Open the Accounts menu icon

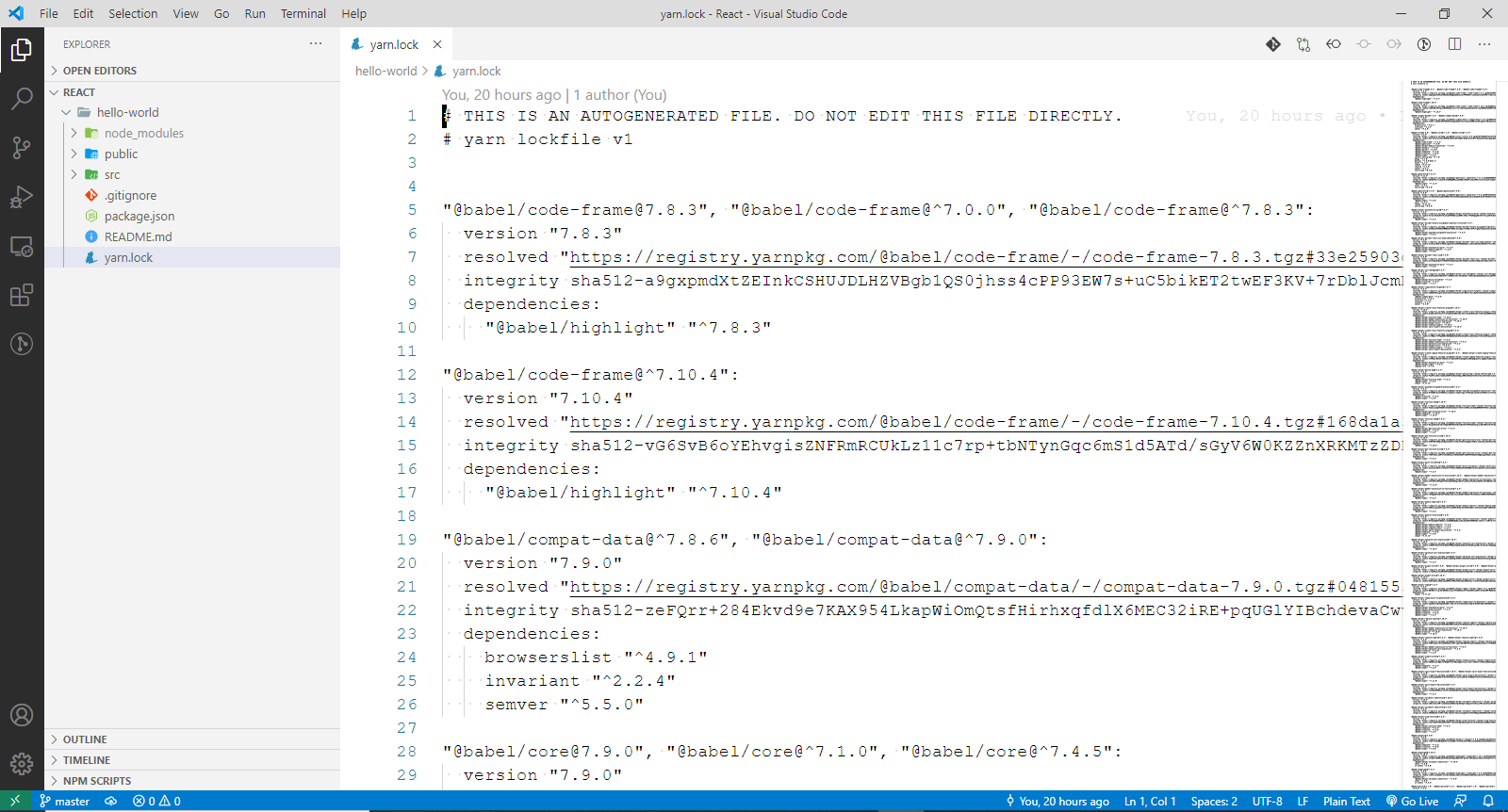[22, 715]
